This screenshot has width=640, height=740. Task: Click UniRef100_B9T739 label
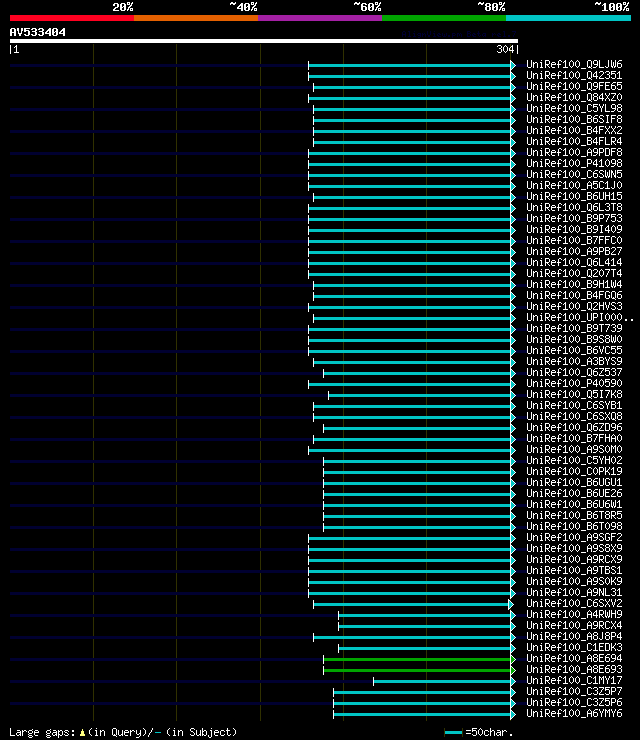[574, 328]
